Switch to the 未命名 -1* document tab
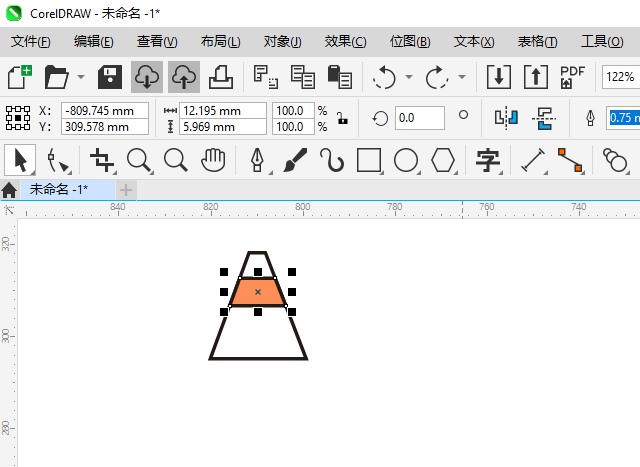This screenshot has height=467, width=640. (68, 190)
